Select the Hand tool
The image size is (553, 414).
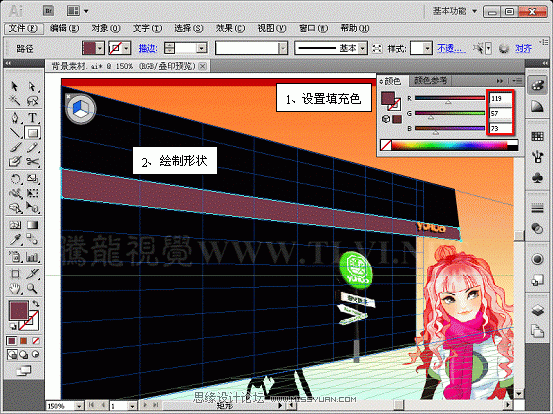click(14, 288)
